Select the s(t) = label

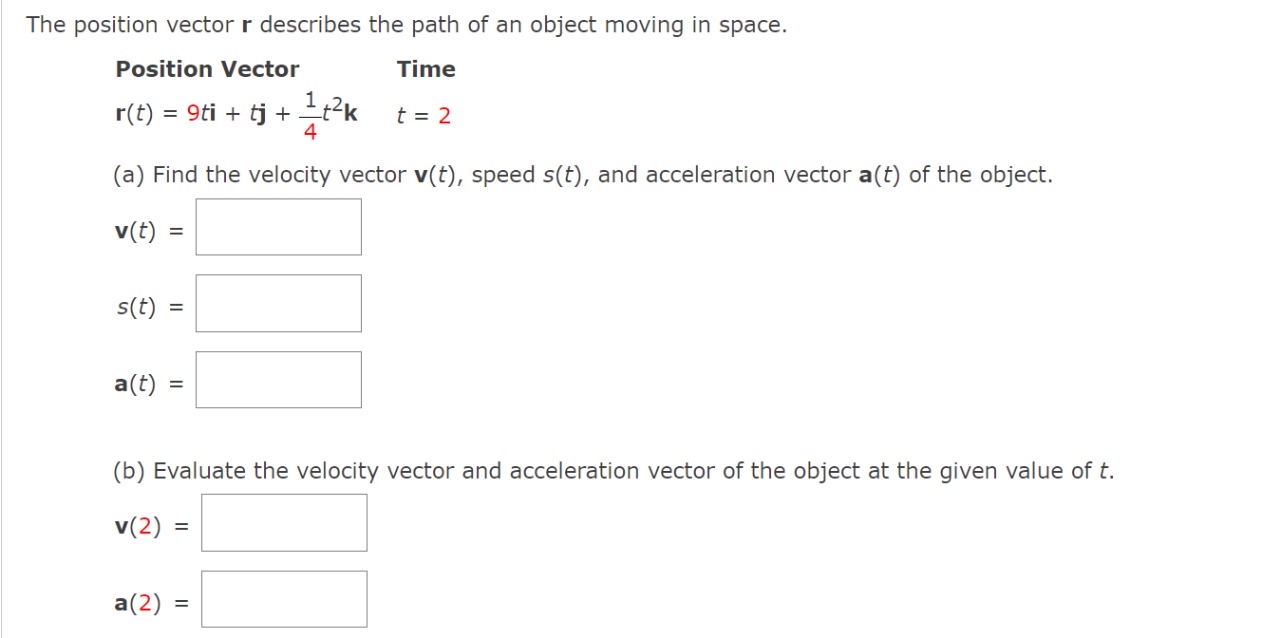point(146,307)
